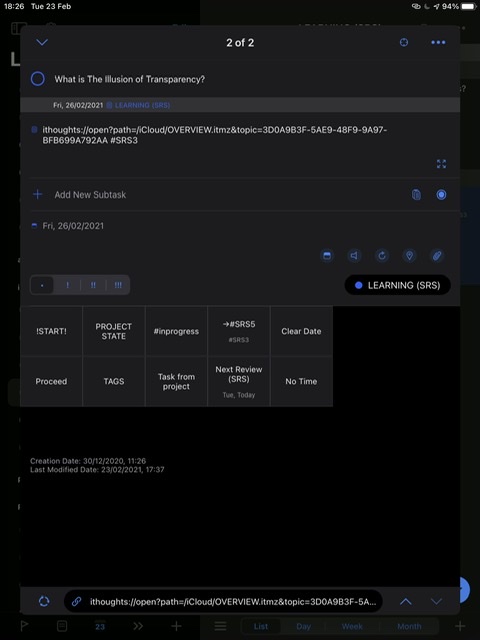Tap the calendar date picker icon
This screenshot has height=640, width=480.
pyautogui.click(x=327, y=256)
